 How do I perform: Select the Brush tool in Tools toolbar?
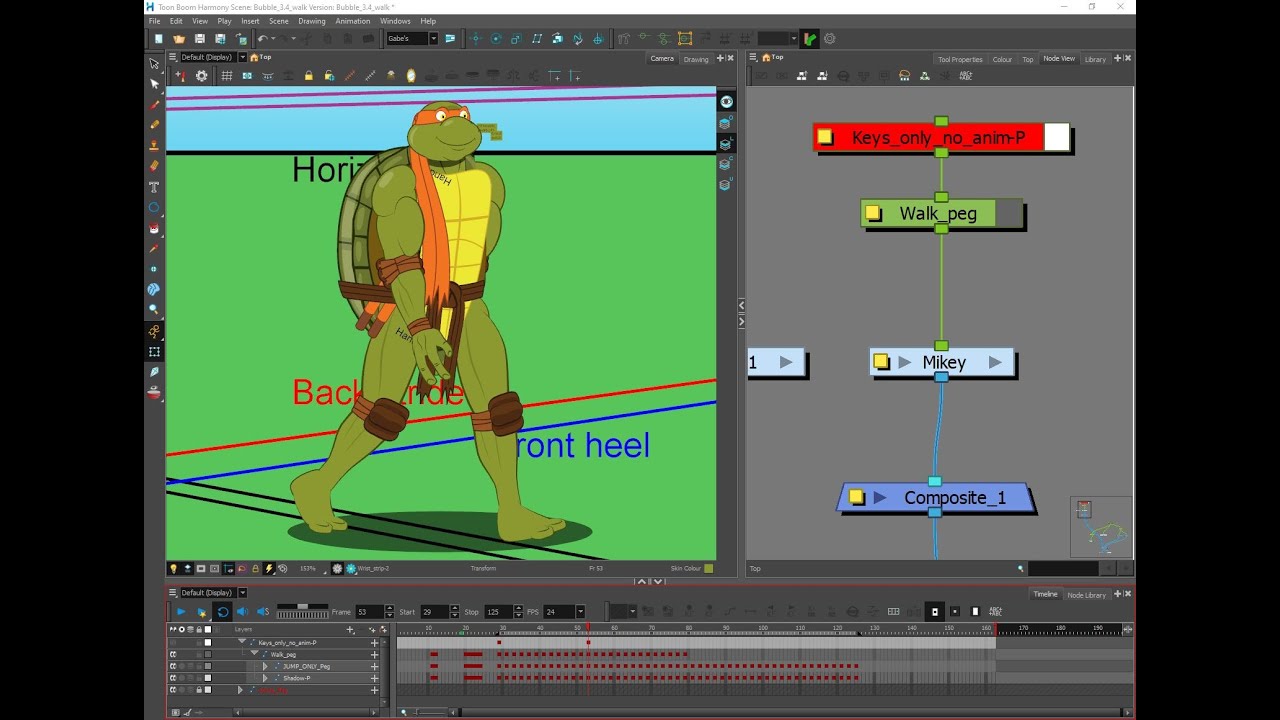154,104
